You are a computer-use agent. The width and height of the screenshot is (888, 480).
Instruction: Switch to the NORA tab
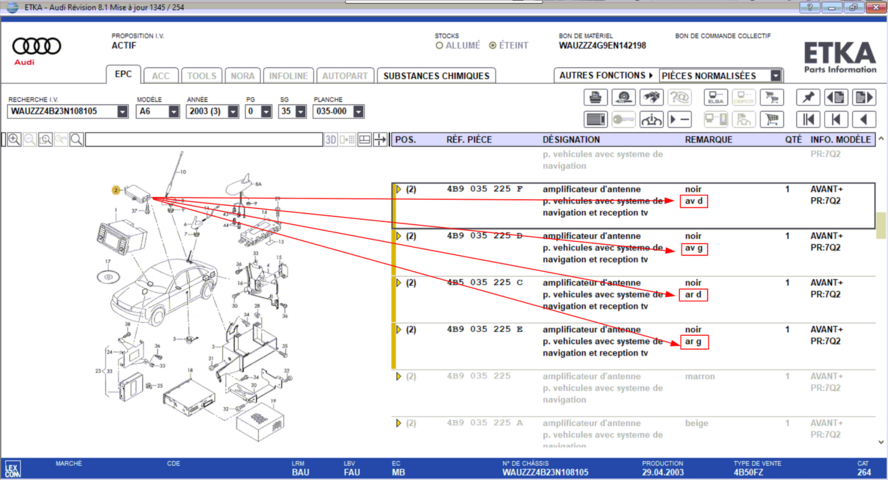click(x=242, y=76)
